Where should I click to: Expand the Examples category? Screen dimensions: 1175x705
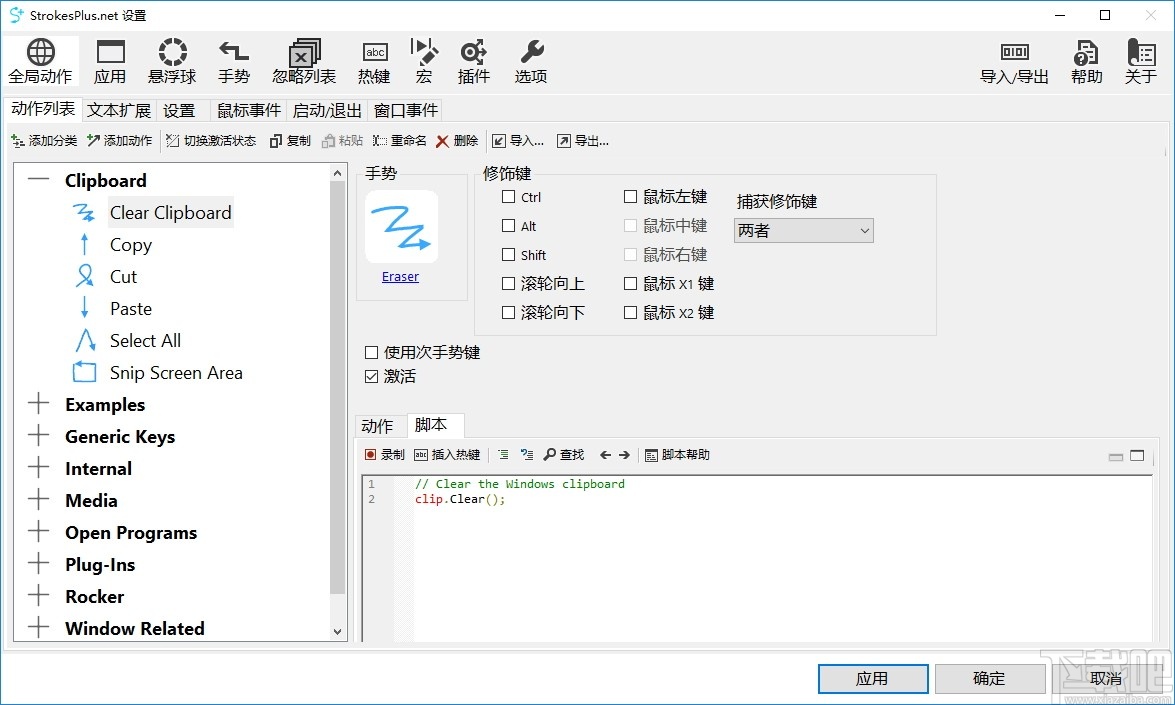coord(38,404)
